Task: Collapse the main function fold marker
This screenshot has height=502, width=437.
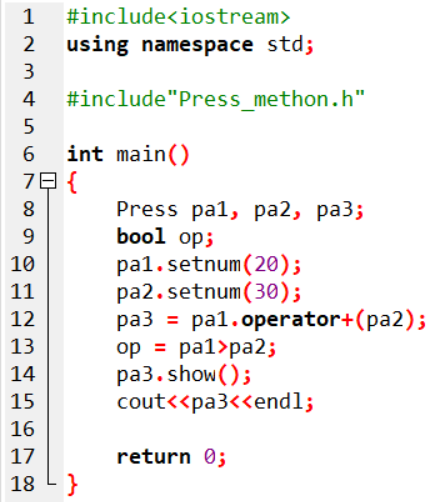Action: pyautogui.click(x=48, y=181)
